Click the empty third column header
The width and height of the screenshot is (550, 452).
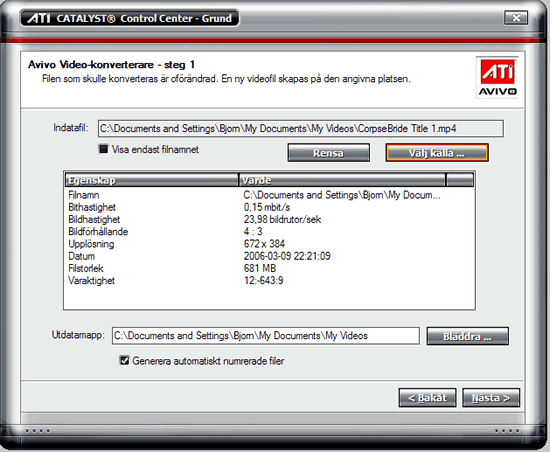pyautogui.click(x=460, y=180)
